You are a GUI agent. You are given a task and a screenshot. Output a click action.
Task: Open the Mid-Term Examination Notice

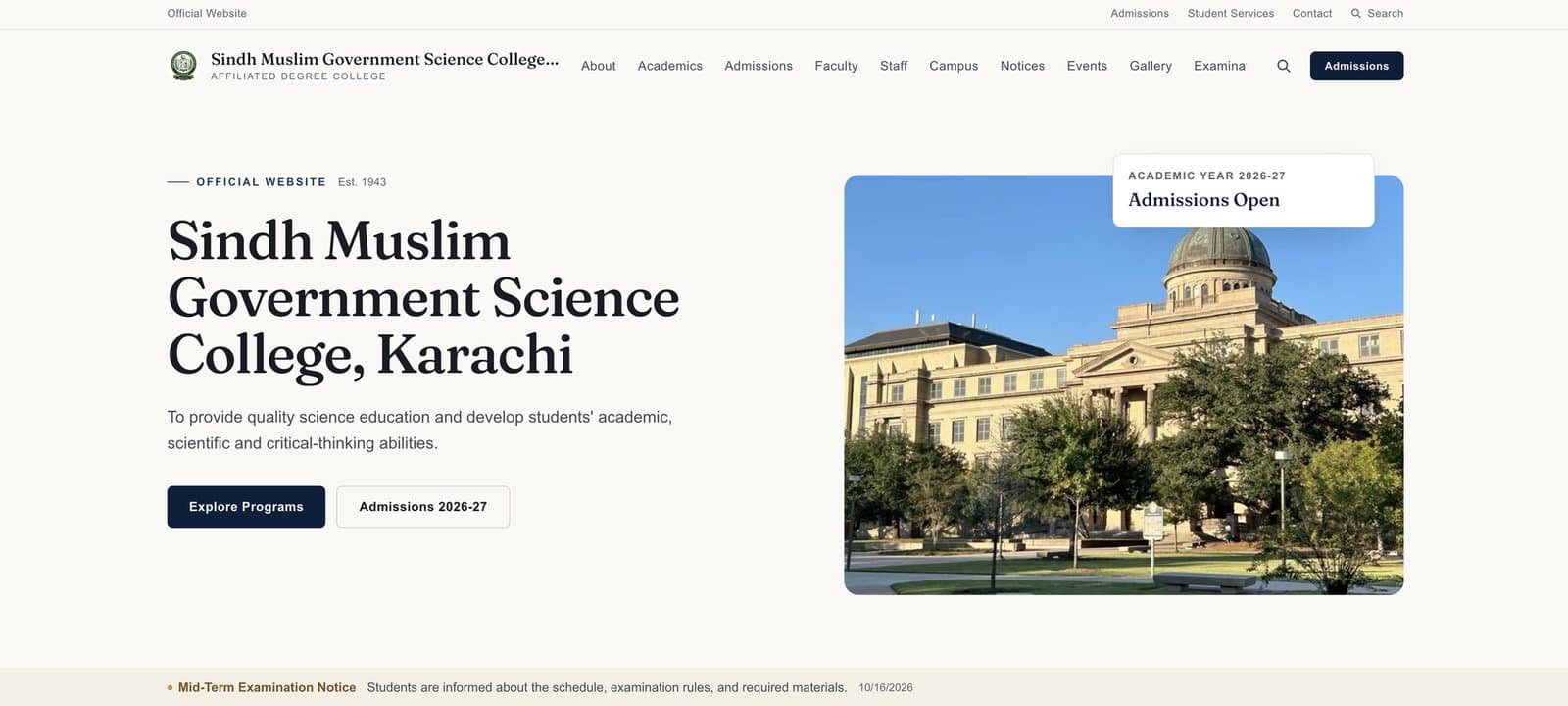[x=267, y=687]
